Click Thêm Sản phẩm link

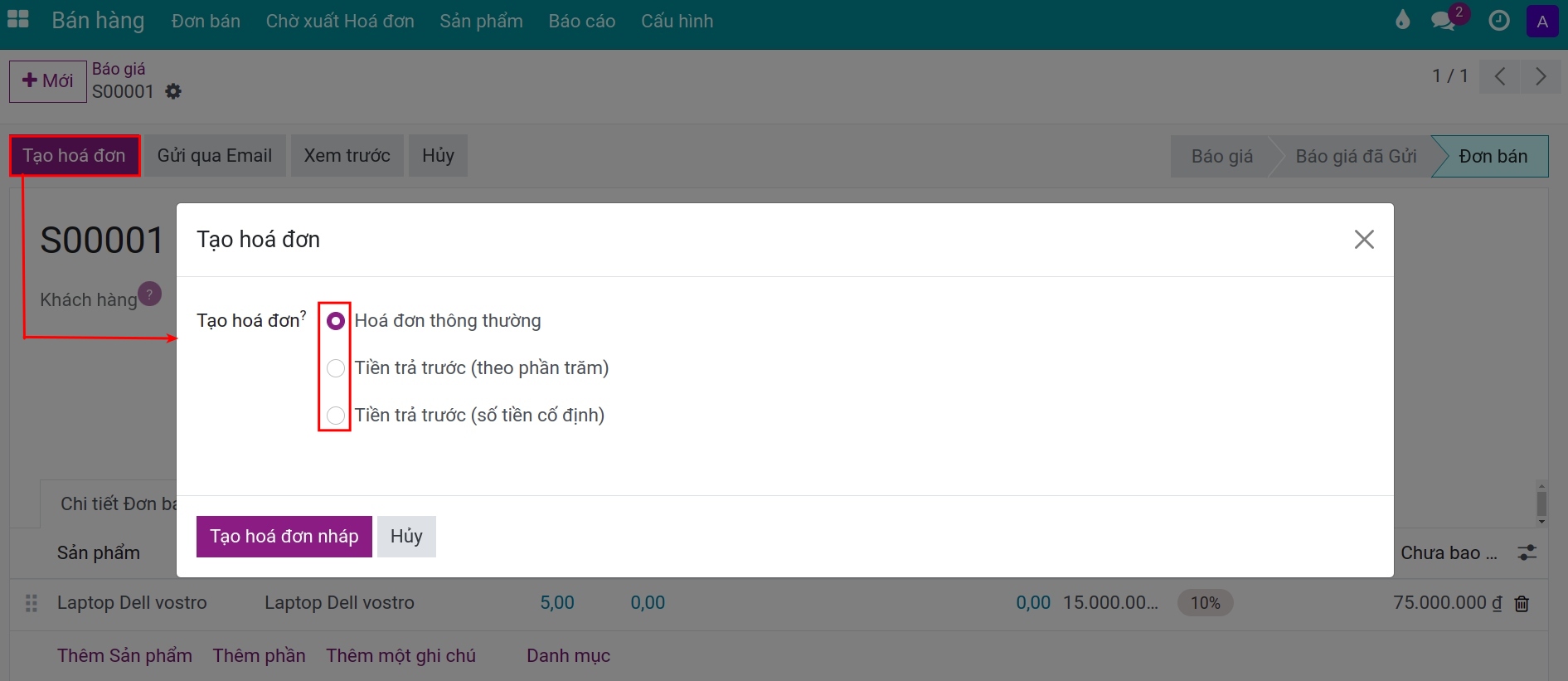coord(124,656)
